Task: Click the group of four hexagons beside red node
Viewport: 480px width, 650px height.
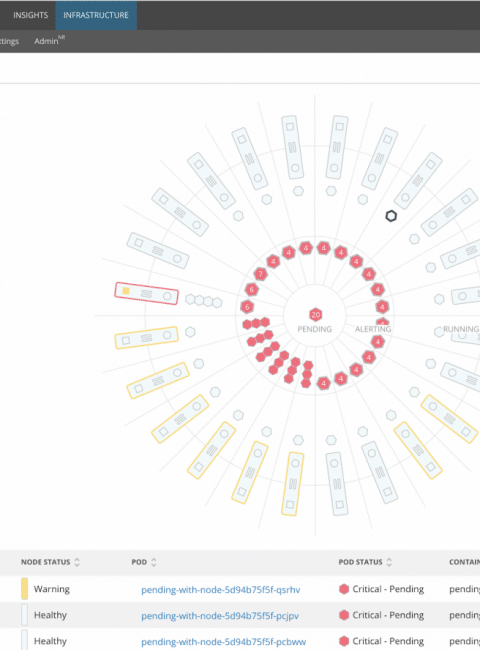Action: [x=204, y=301]
